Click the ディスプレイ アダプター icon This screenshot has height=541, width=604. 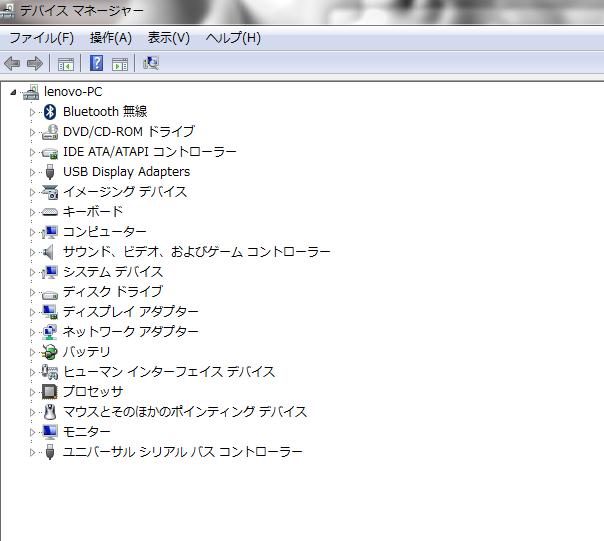(x=50, y=312)
